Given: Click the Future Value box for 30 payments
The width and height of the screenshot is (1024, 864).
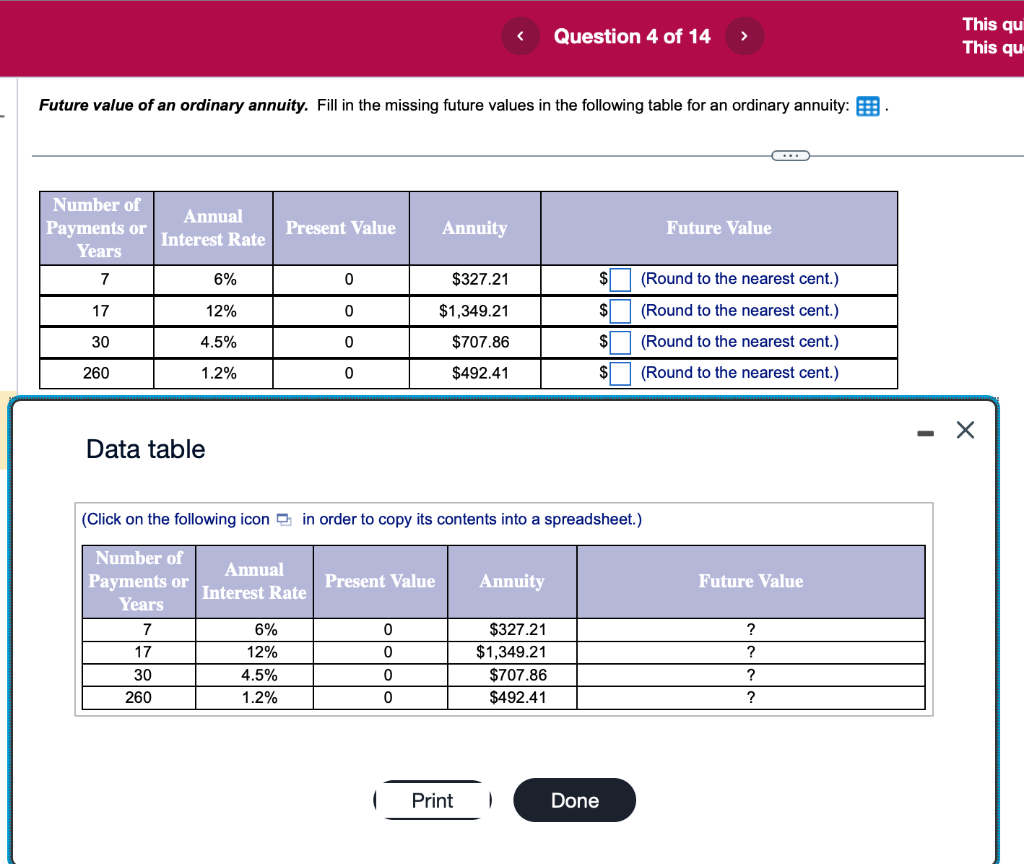Looking at the screenshot, I should (x=620, y=341).
